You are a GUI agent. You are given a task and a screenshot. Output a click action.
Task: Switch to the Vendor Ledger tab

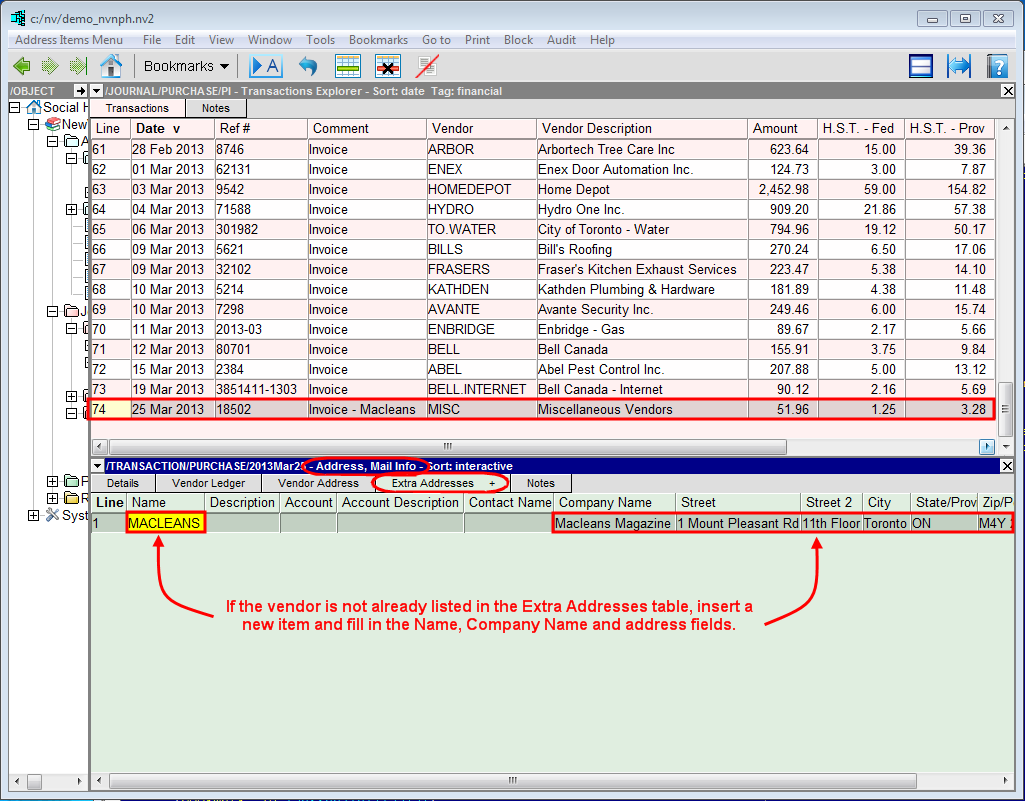(x=208, y=483)
